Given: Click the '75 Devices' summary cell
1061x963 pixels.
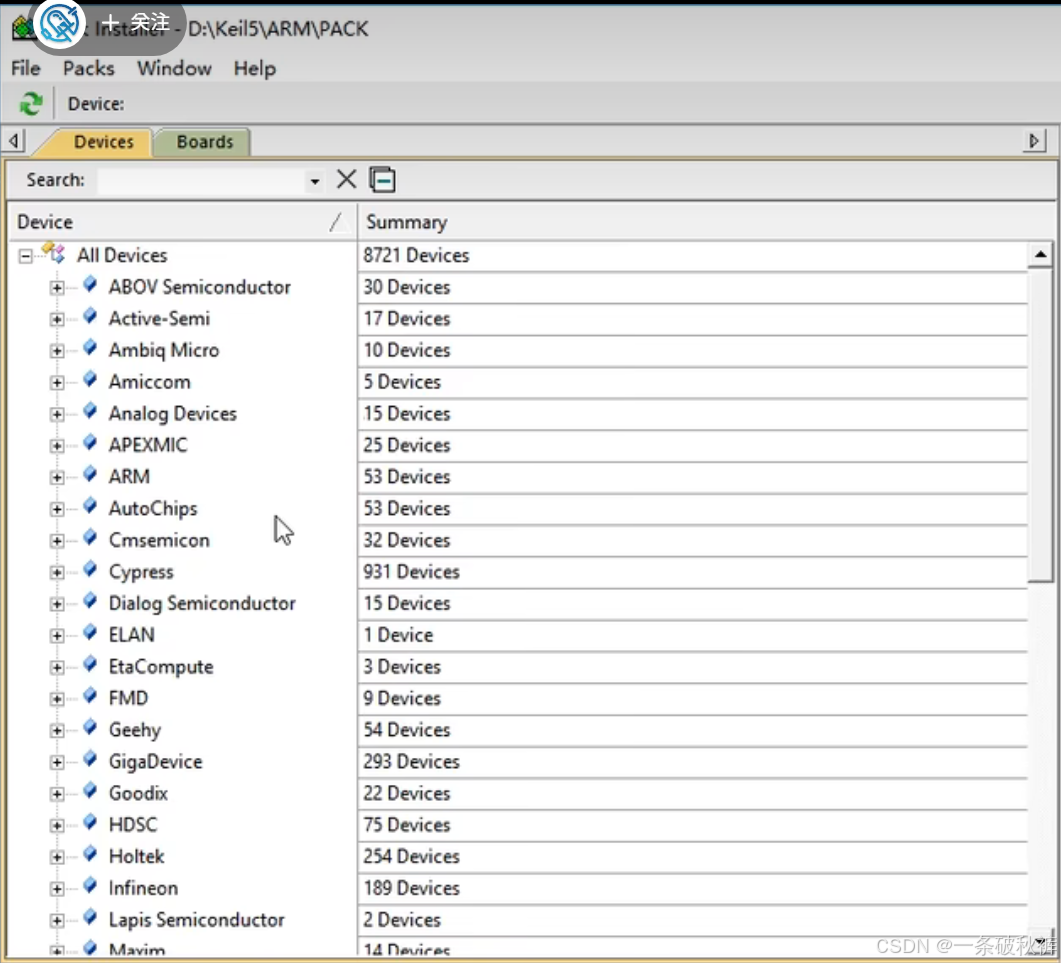Looking at the screenshot, I should [x=693, y=826].
